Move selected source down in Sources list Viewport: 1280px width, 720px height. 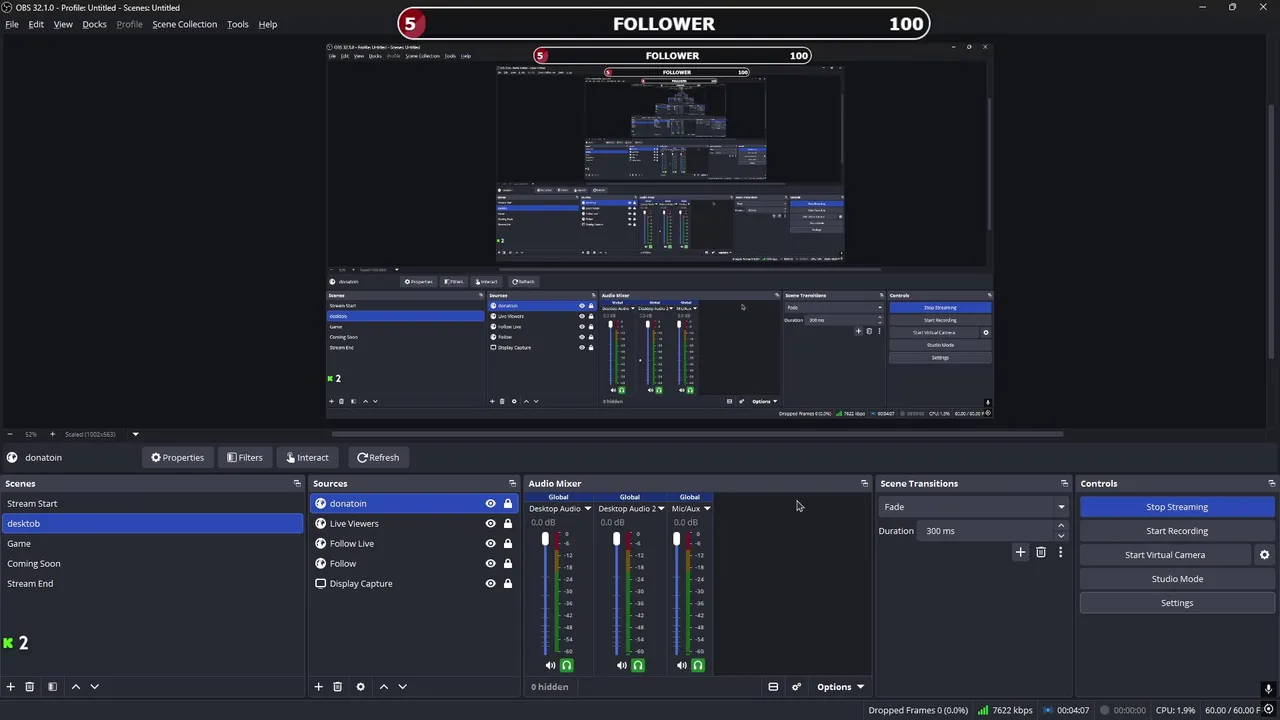coord(403,687)
